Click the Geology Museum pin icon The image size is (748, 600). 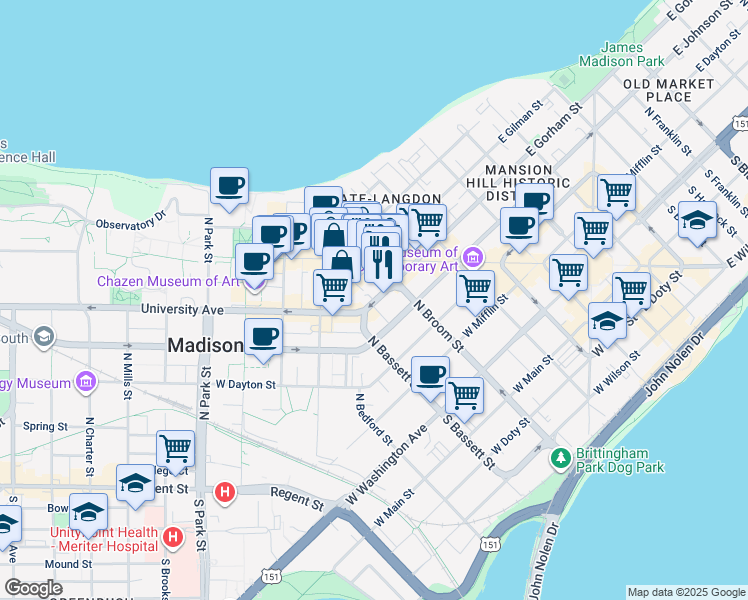pyautogui.click(x=85, y=382)
